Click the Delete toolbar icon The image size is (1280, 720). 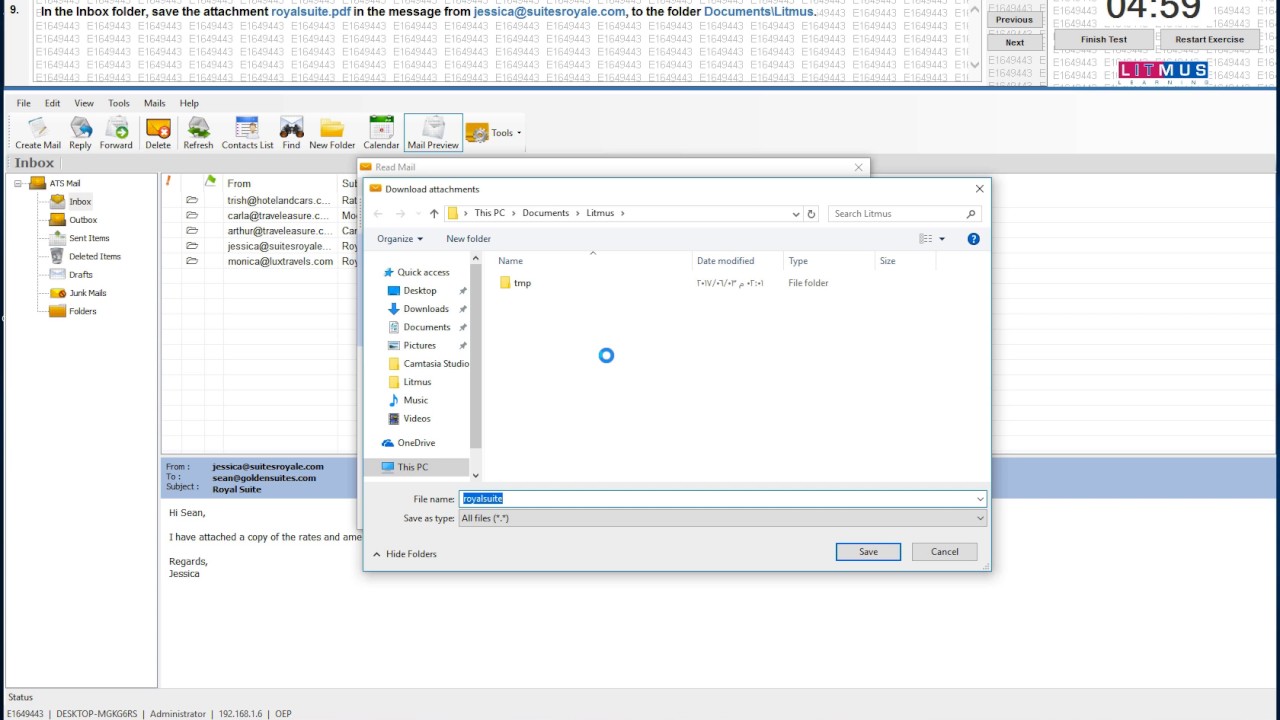coord(158,133)
